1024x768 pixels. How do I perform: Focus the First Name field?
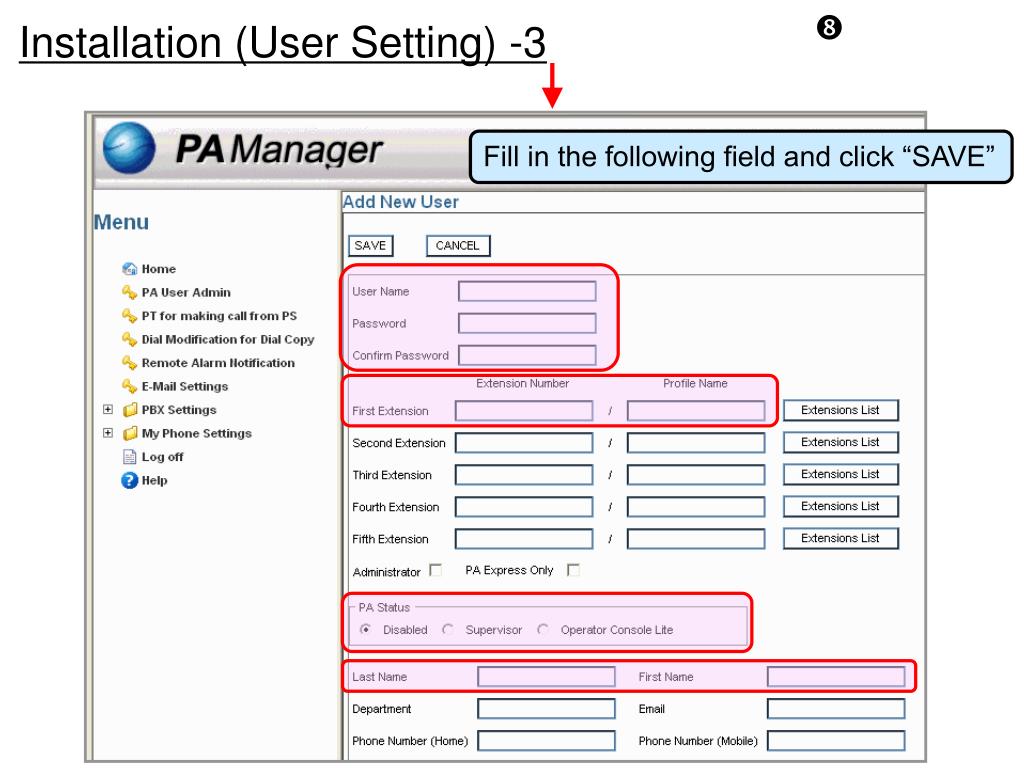(x=836, y=677)
